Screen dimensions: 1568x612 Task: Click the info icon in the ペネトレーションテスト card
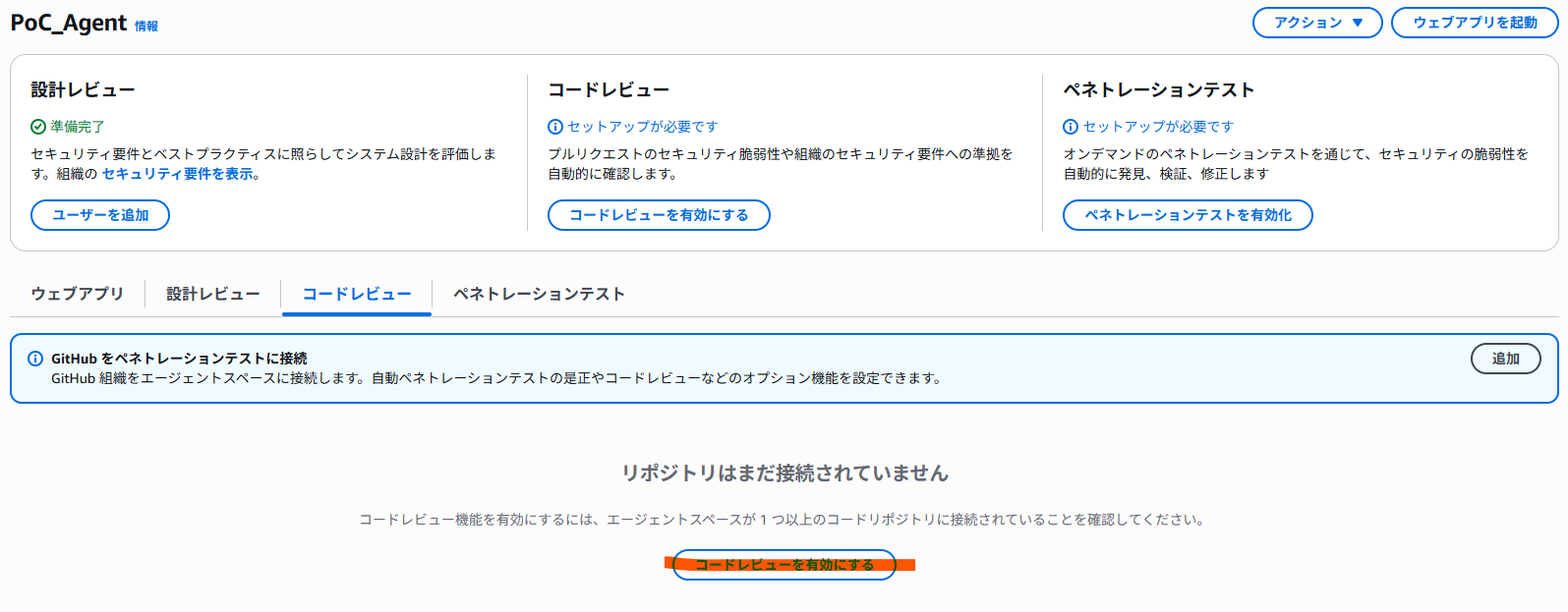point(1072,126)
